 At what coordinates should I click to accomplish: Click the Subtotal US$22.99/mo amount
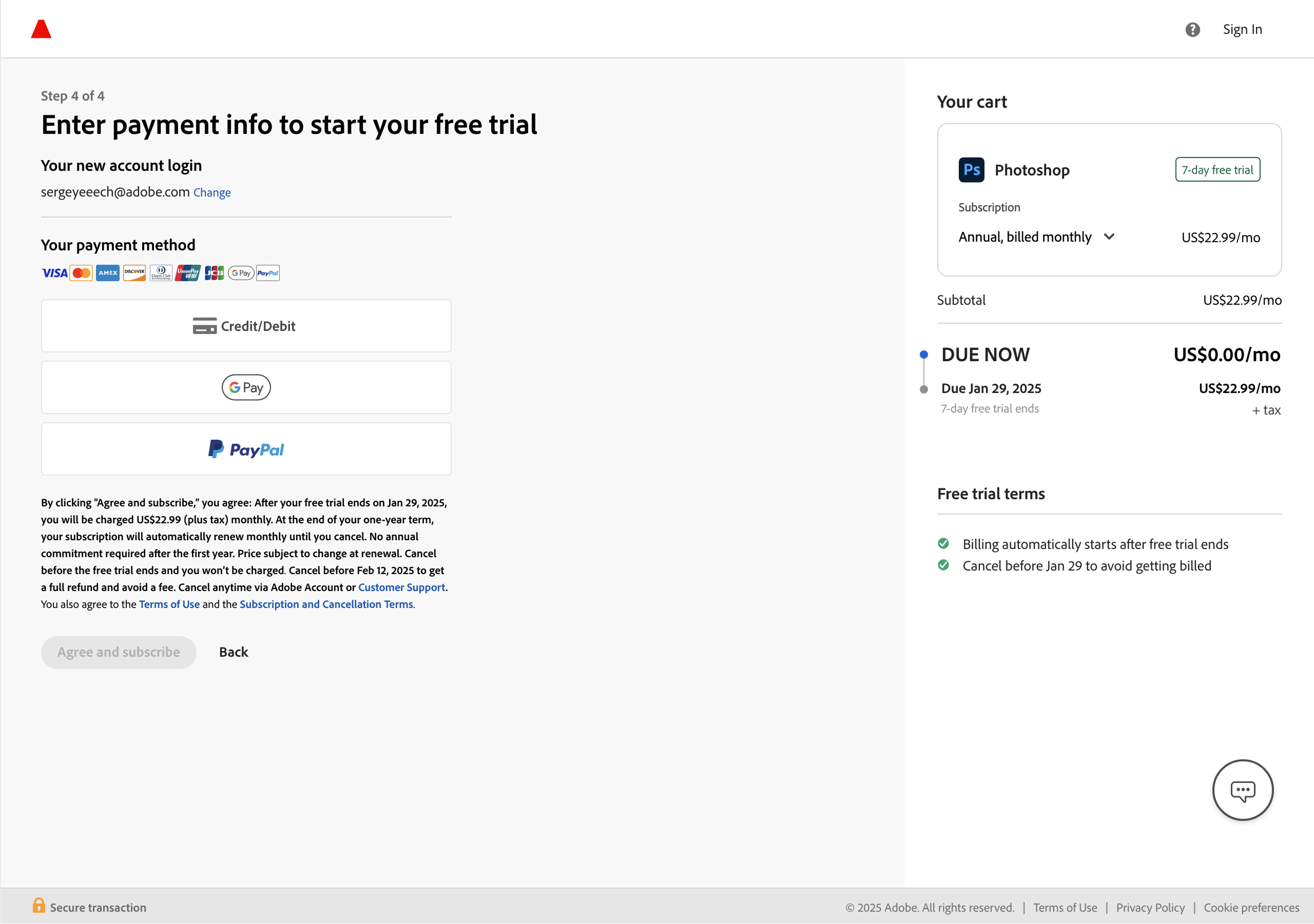point(1242,300)
